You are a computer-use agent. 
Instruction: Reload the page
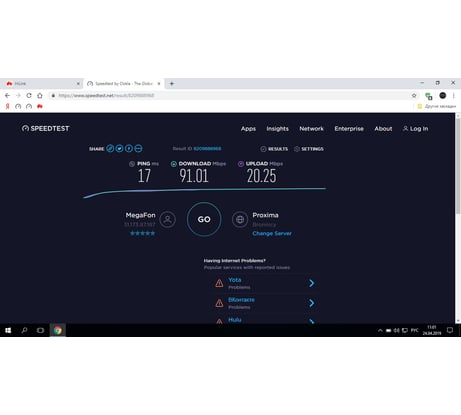[x=29, y=96]
